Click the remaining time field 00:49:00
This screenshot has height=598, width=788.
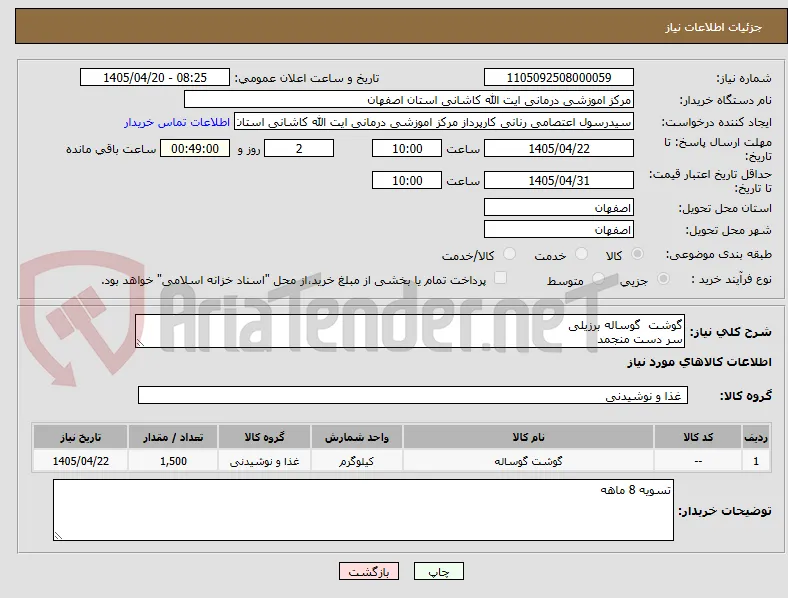[x=195, y=148]
